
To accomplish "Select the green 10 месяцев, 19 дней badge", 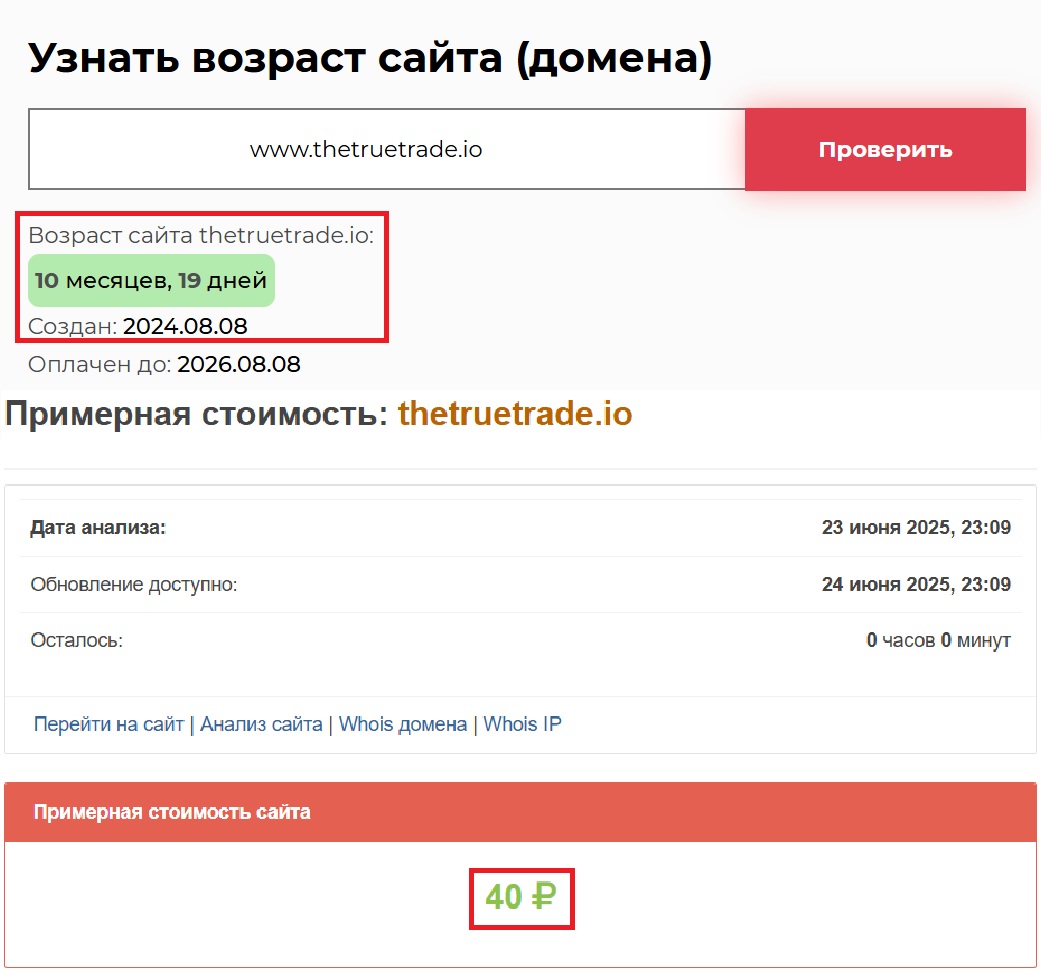I will pos(151,281).
